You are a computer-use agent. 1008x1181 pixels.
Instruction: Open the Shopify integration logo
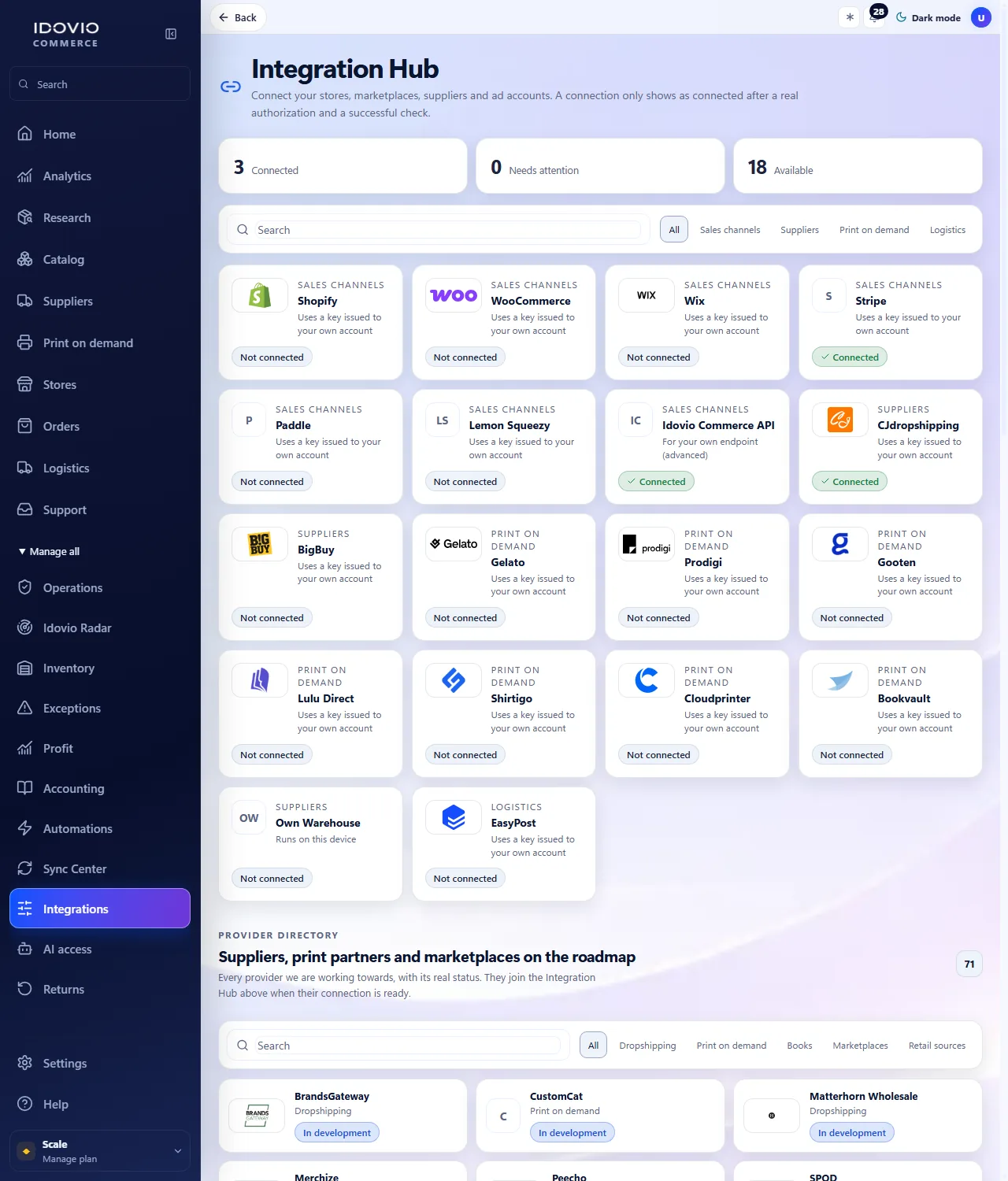click(260, 295)
